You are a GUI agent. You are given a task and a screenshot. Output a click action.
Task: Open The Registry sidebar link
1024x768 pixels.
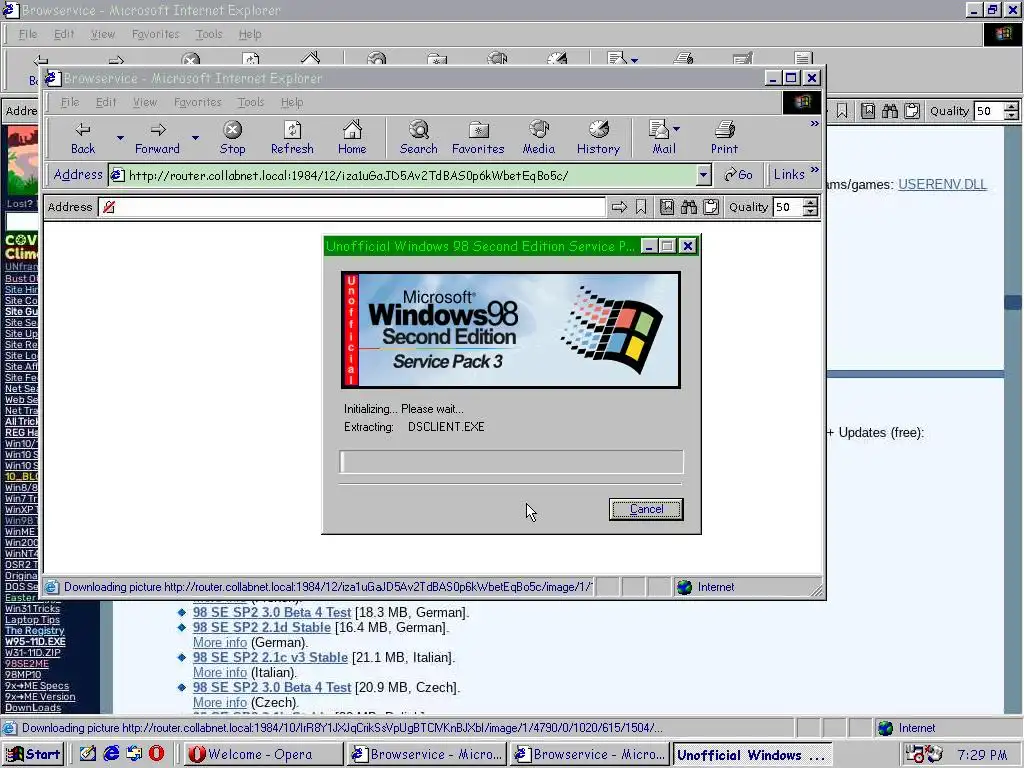pos(35,630)
